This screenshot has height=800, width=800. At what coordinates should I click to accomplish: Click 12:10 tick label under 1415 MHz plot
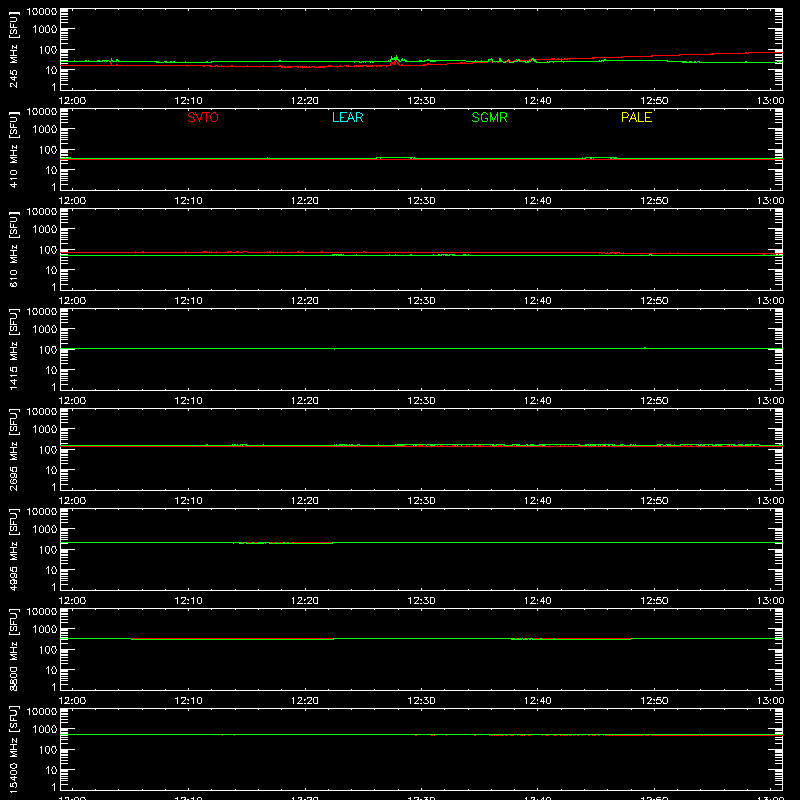coord(188,401)
